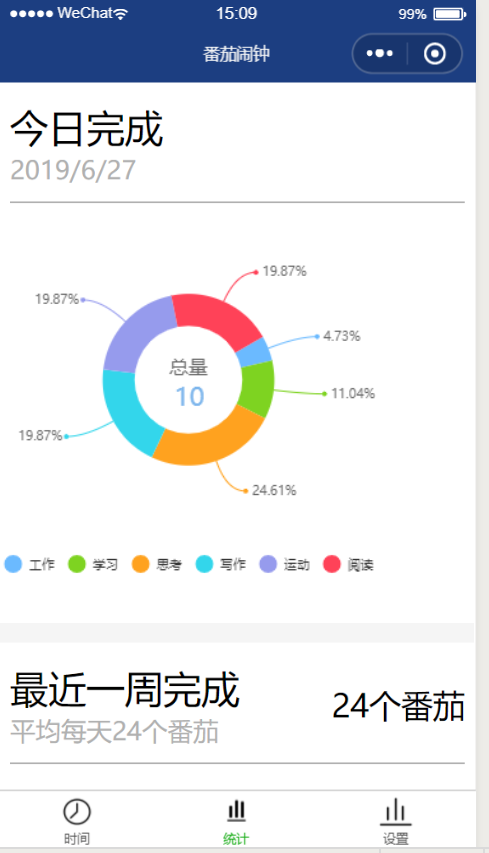Toggle the 工作 legend item
This screenshot has width=489, height=853.
(x=29, y=564)
